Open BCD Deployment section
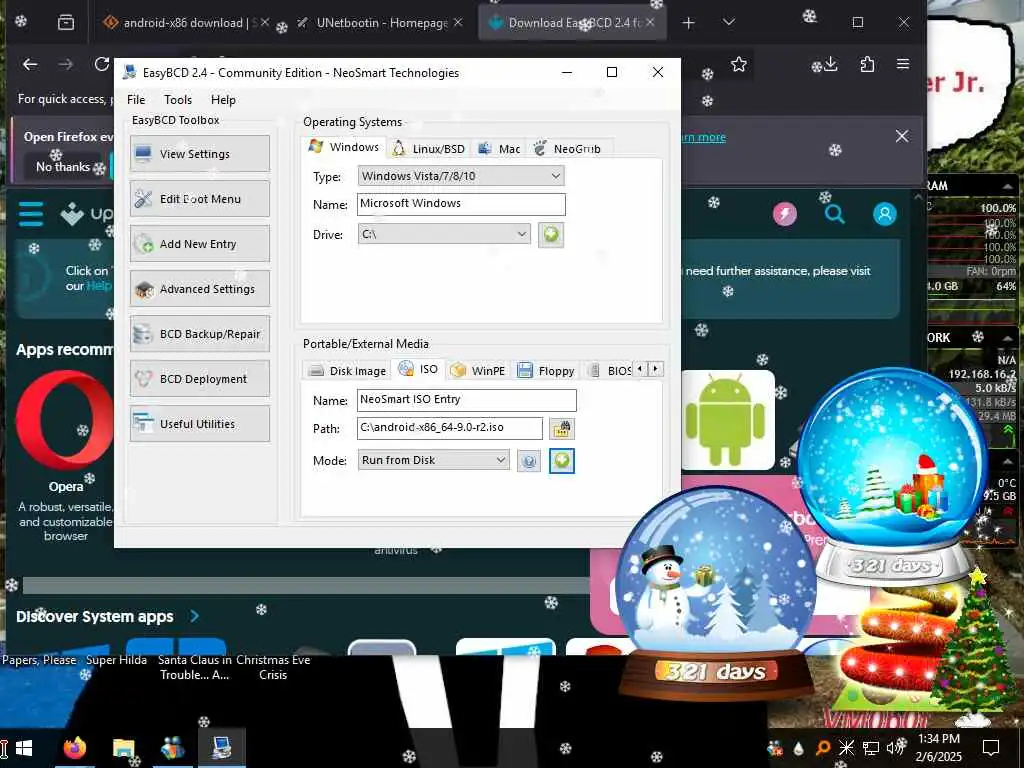Image resolution: width=1024 pixels, height=768 pixels. (x=200, y=379)
